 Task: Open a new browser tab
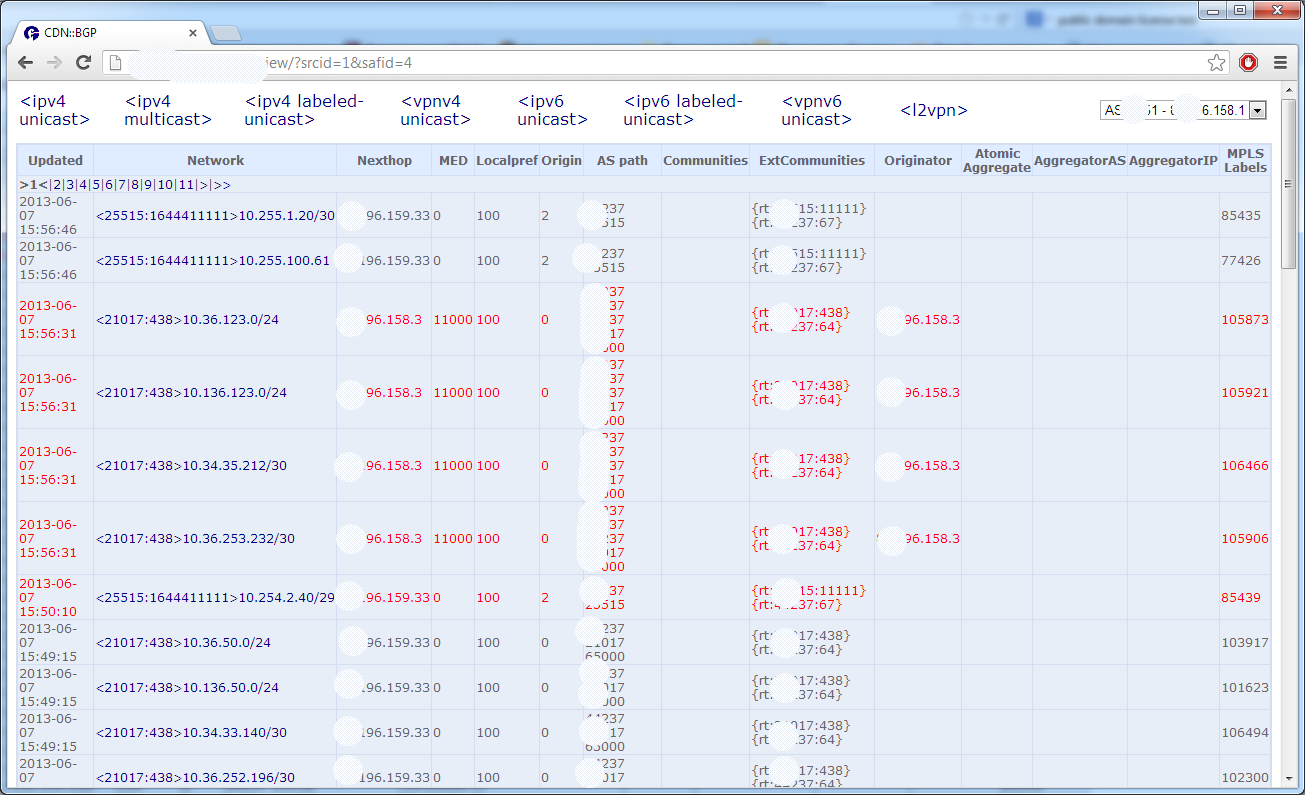tap(226, 31)
